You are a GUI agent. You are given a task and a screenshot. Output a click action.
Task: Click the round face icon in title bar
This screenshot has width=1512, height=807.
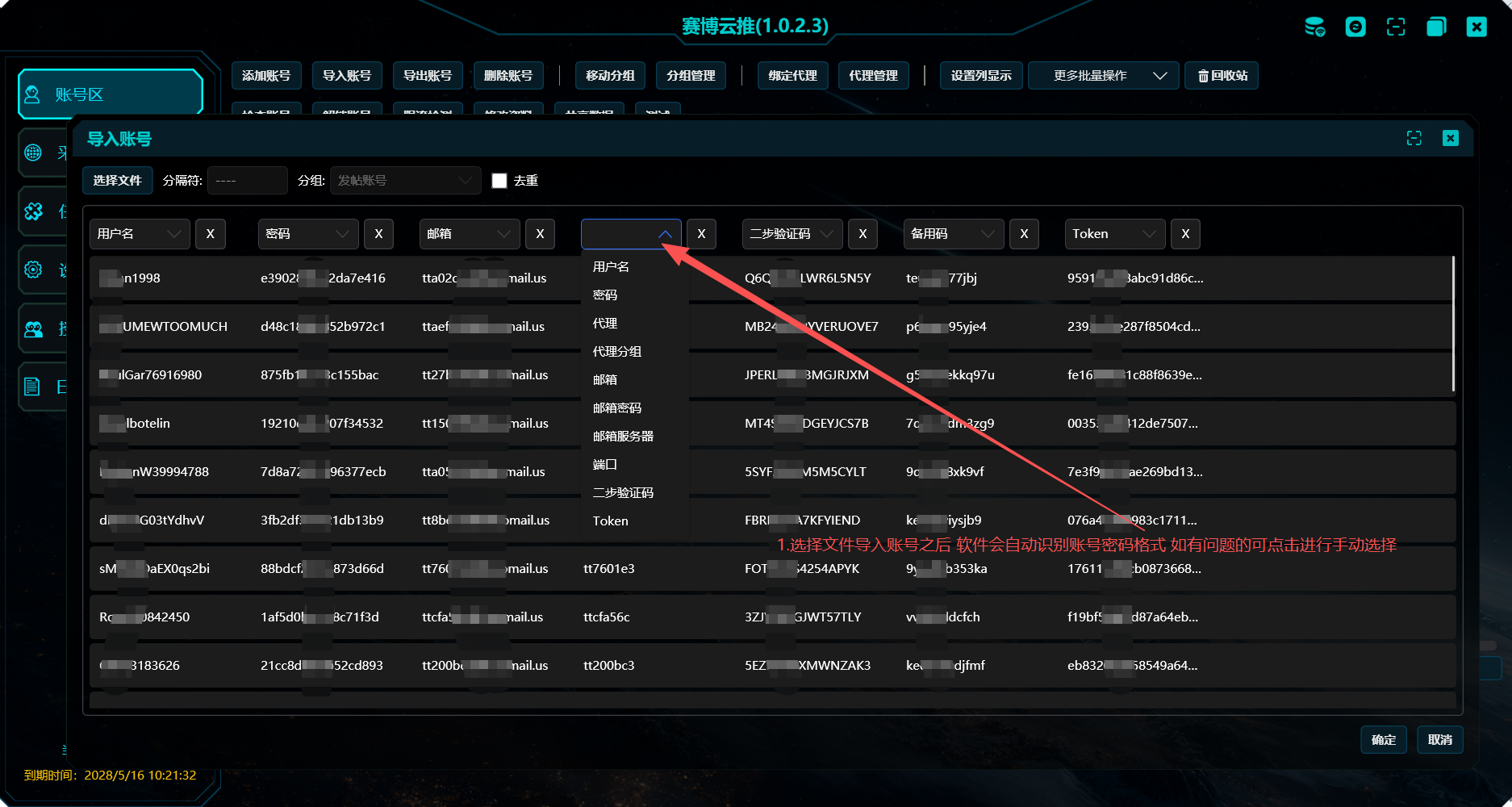[1355, 27]
